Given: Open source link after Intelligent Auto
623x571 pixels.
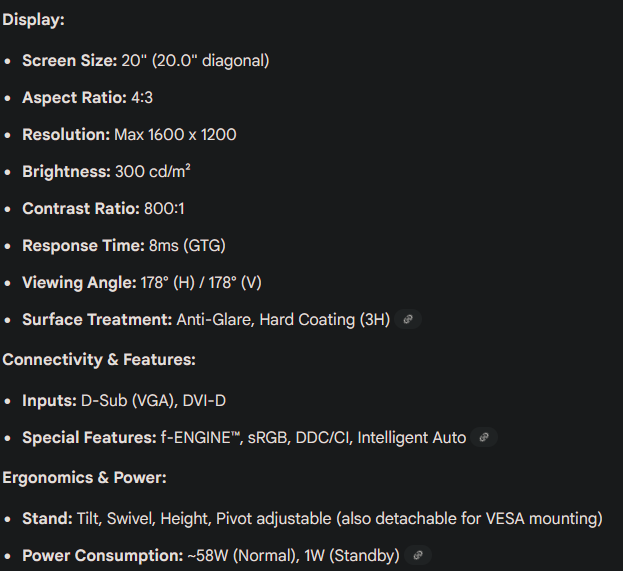Looking at the screenshot, I should pyautogui.click(x=484, y=437).
